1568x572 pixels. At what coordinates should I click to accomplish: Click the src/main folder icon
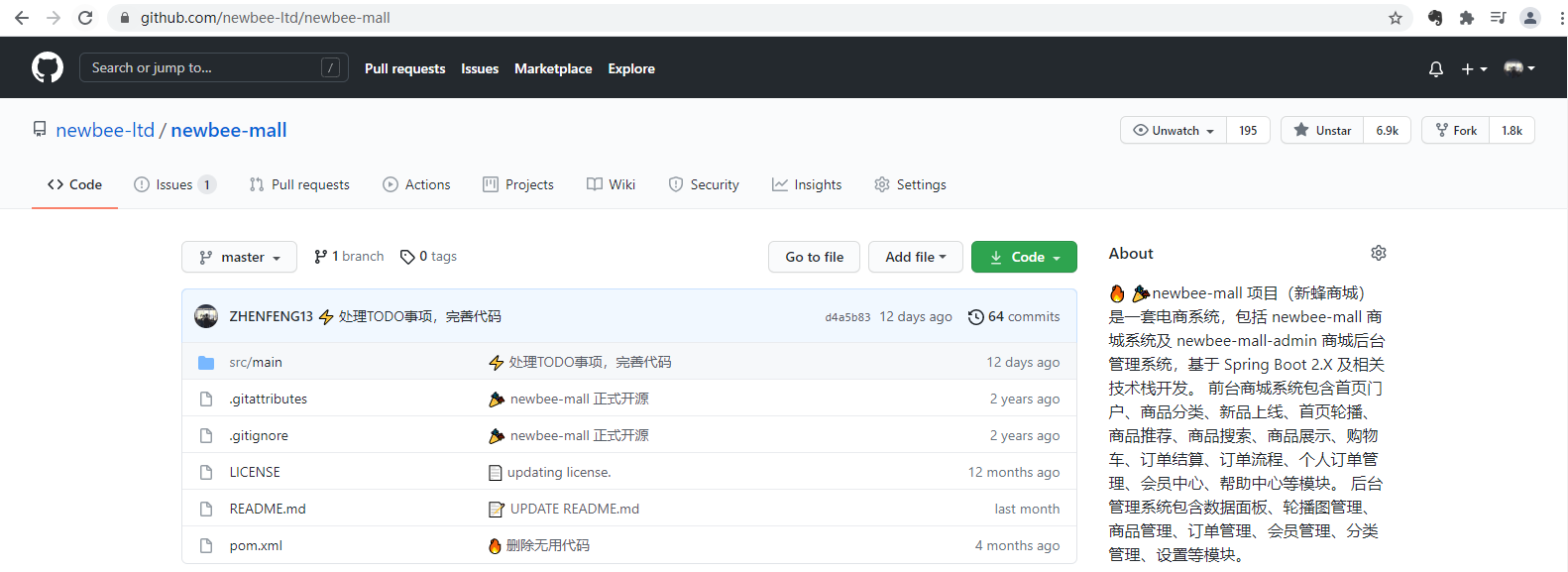[206, 363]
